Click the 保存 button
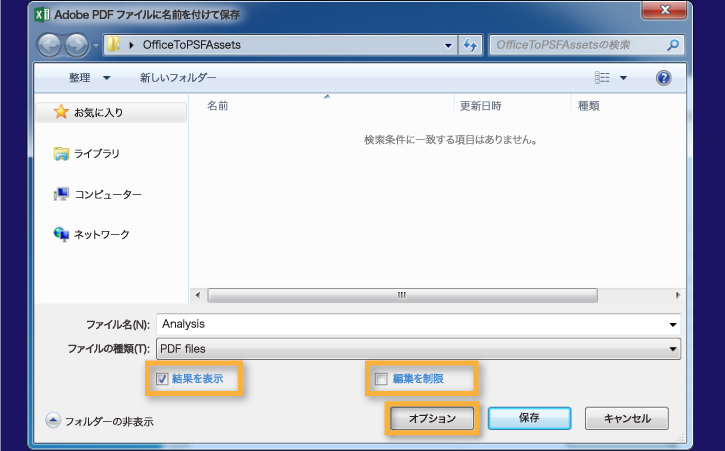 pyautogui.click(x=529, y=418)
